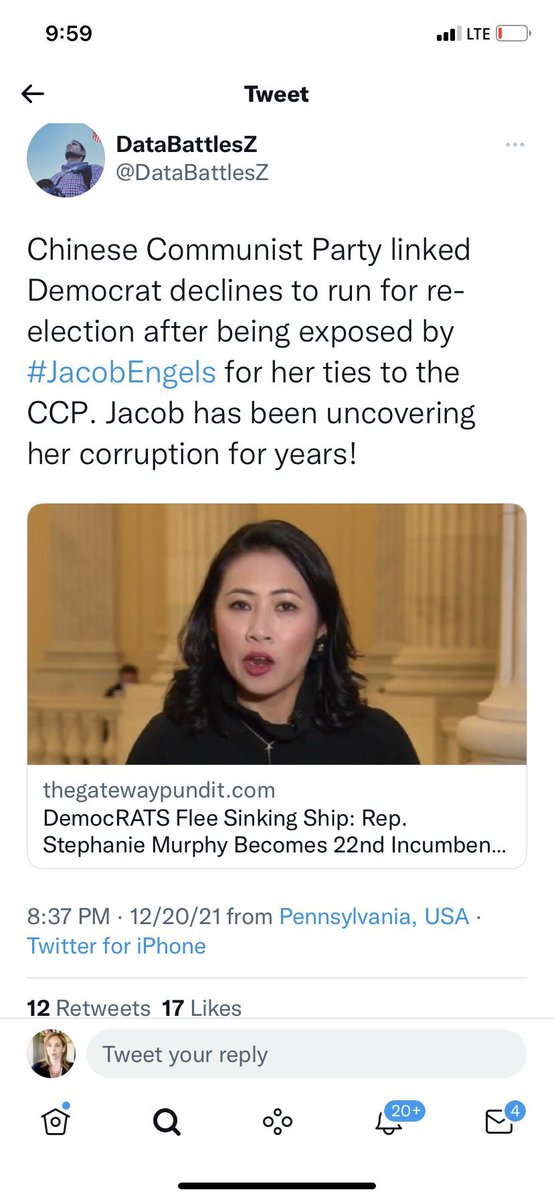Viewport: 554px width, 1200px height.
Task: Open the Search magnifier tab
Action: (166, 1123)
